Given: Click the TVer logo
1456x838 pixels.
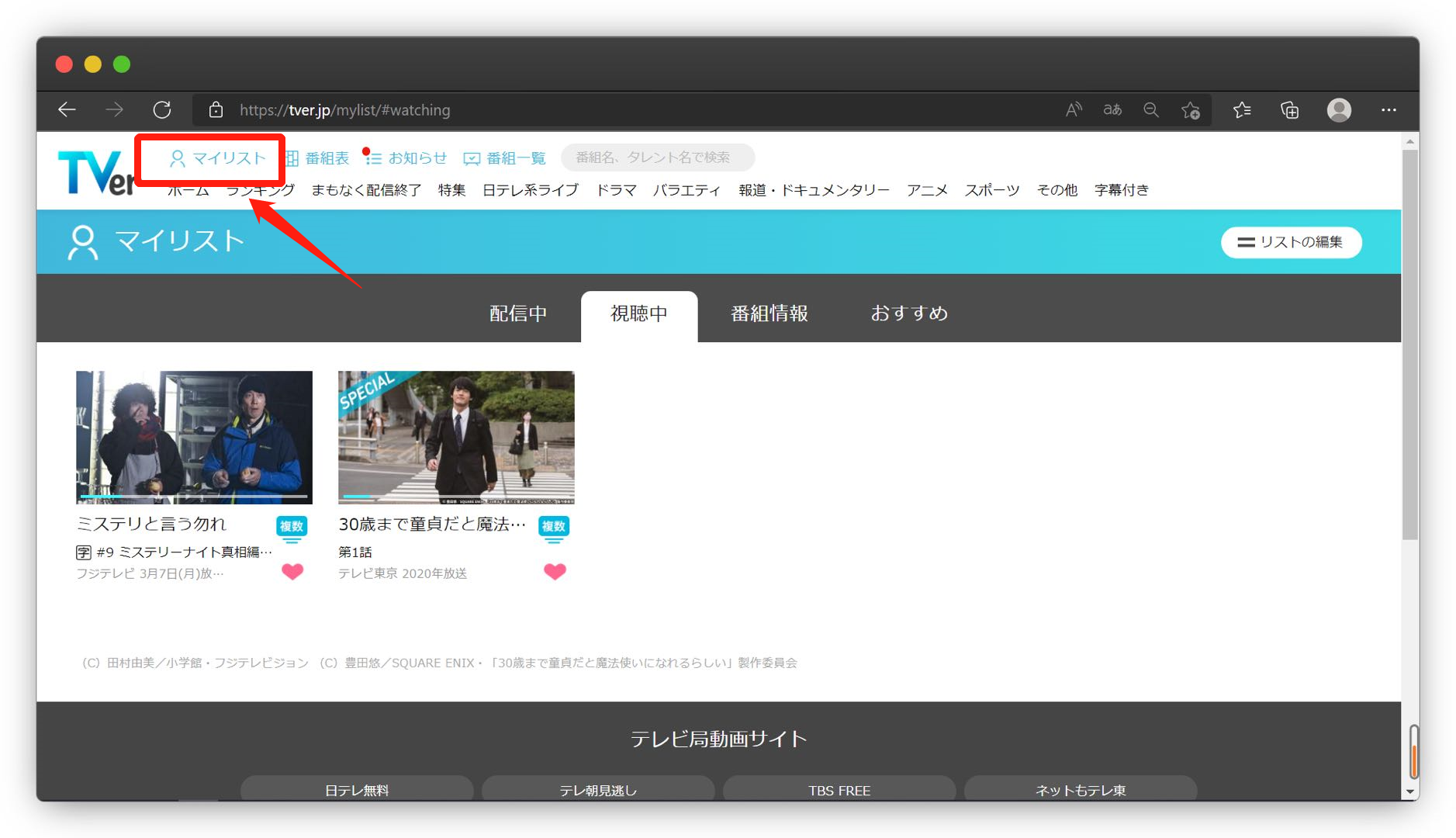Looking at the screenshot, I should (x=96, y=171).
